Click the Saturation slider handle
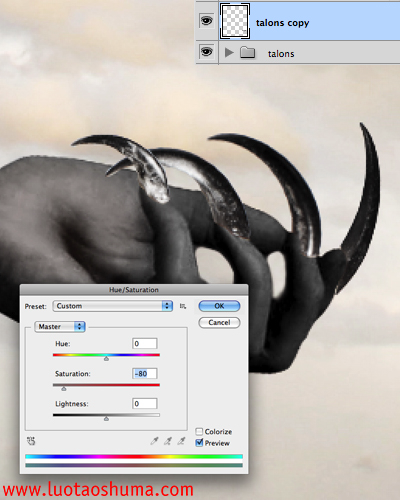The width and height of the screenshot is (400, 500). pos(64,389)
